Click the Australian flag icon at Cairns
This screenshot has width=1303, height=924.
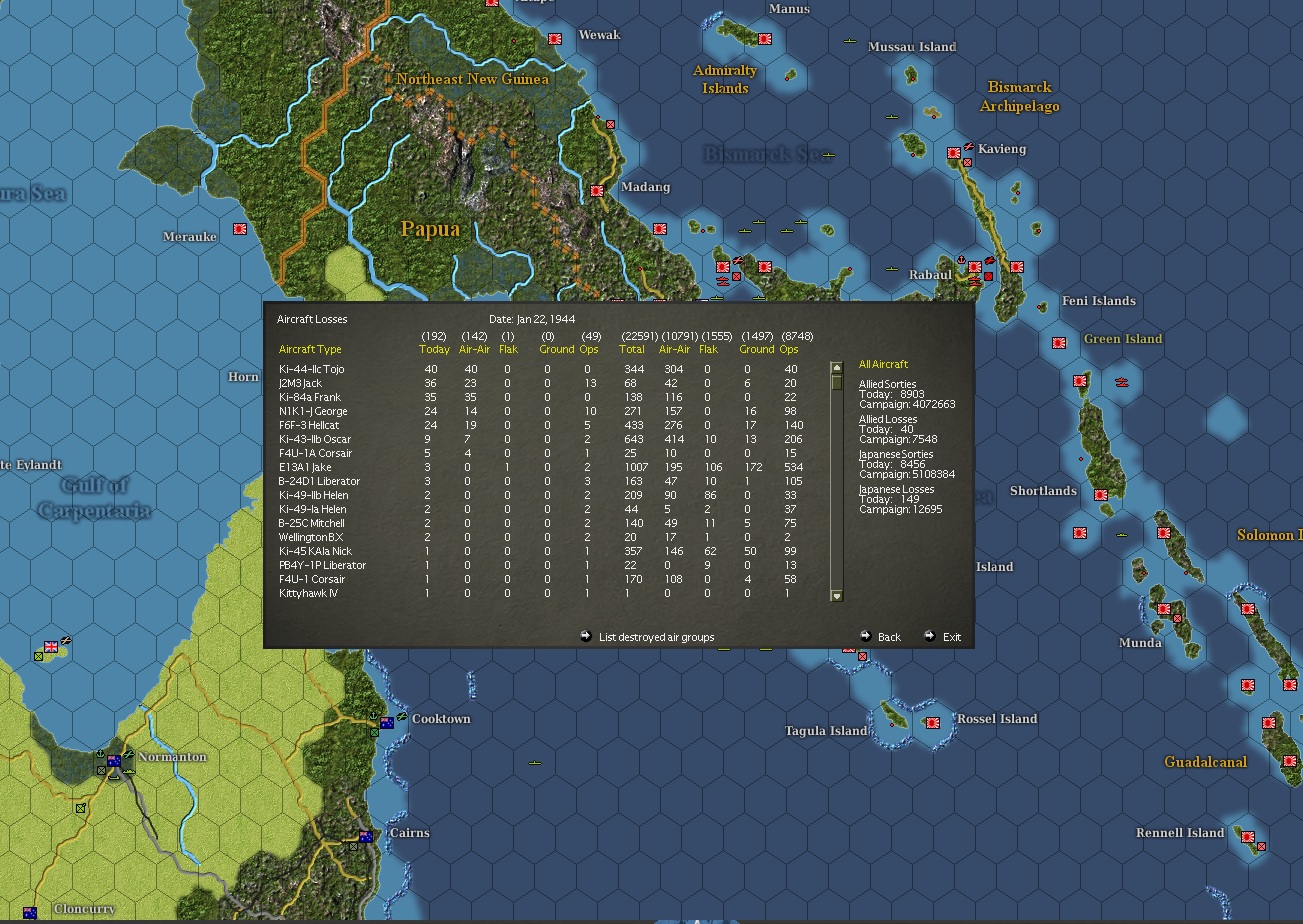pos(366,836)
